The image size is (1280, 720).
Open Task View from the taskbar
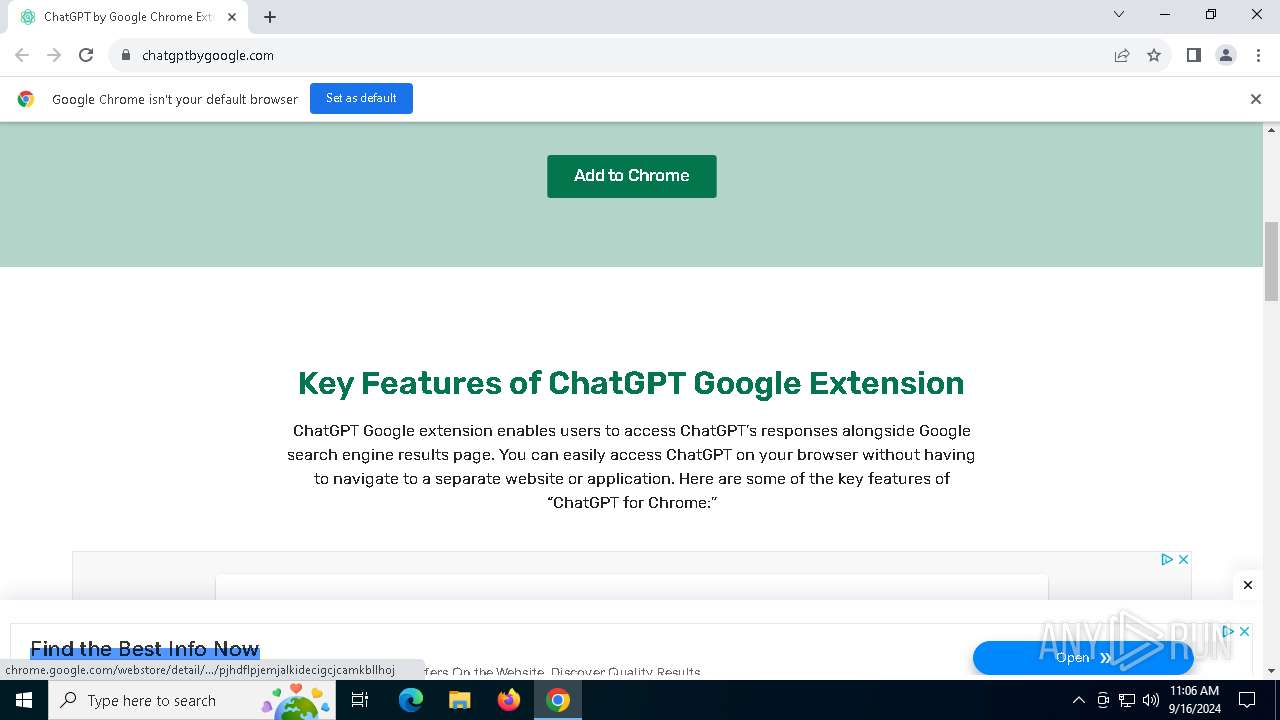(x=360, y=700)
